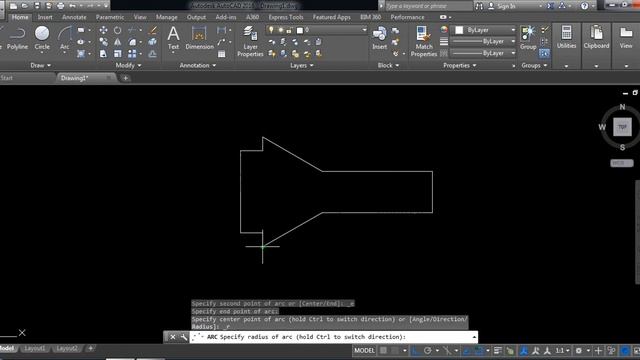Click the Hatch tool icon
The image size is (640, 360).
coord(81,53)
